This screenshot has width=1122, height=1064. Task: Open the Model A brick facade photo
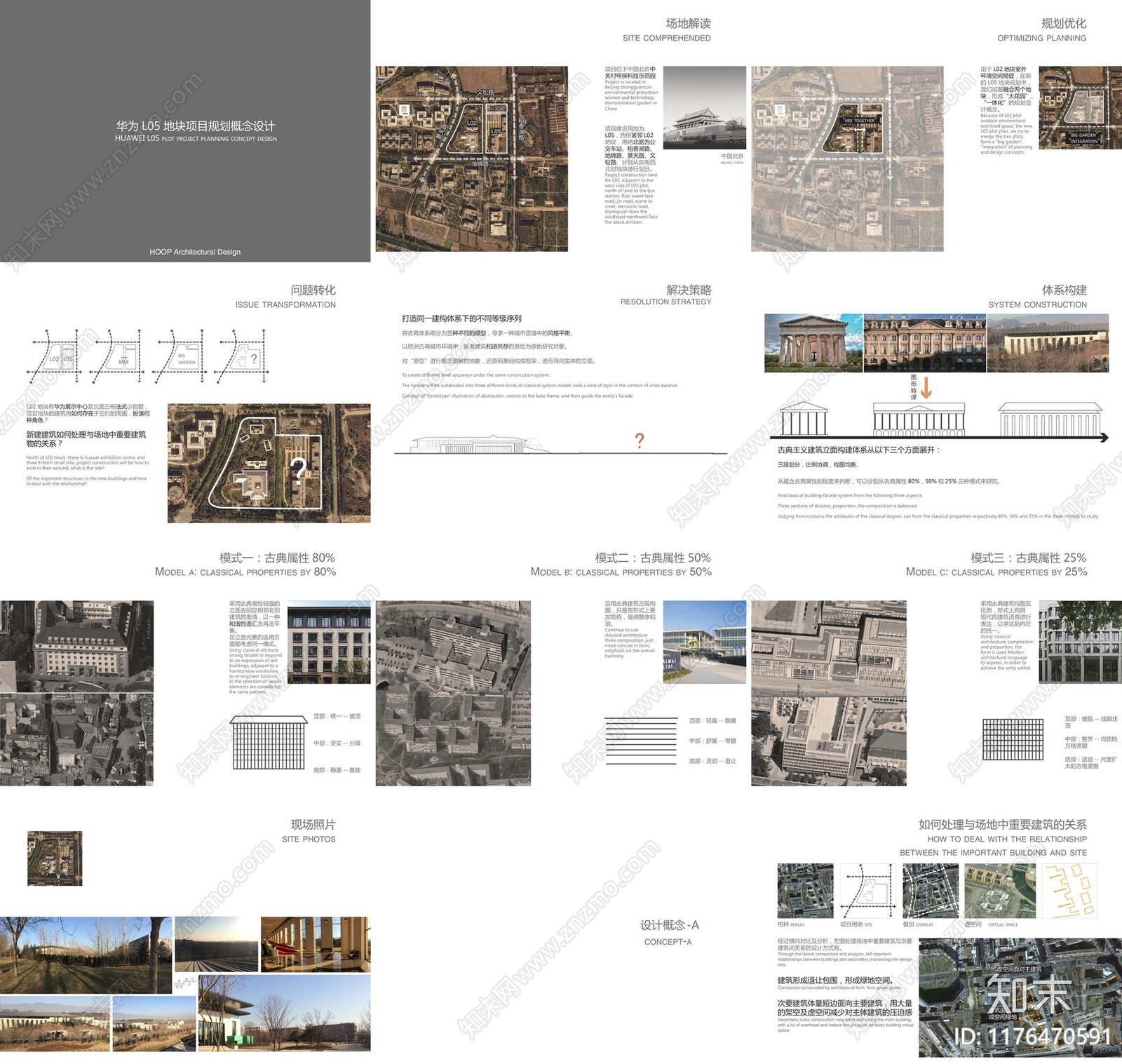point(329,642)
